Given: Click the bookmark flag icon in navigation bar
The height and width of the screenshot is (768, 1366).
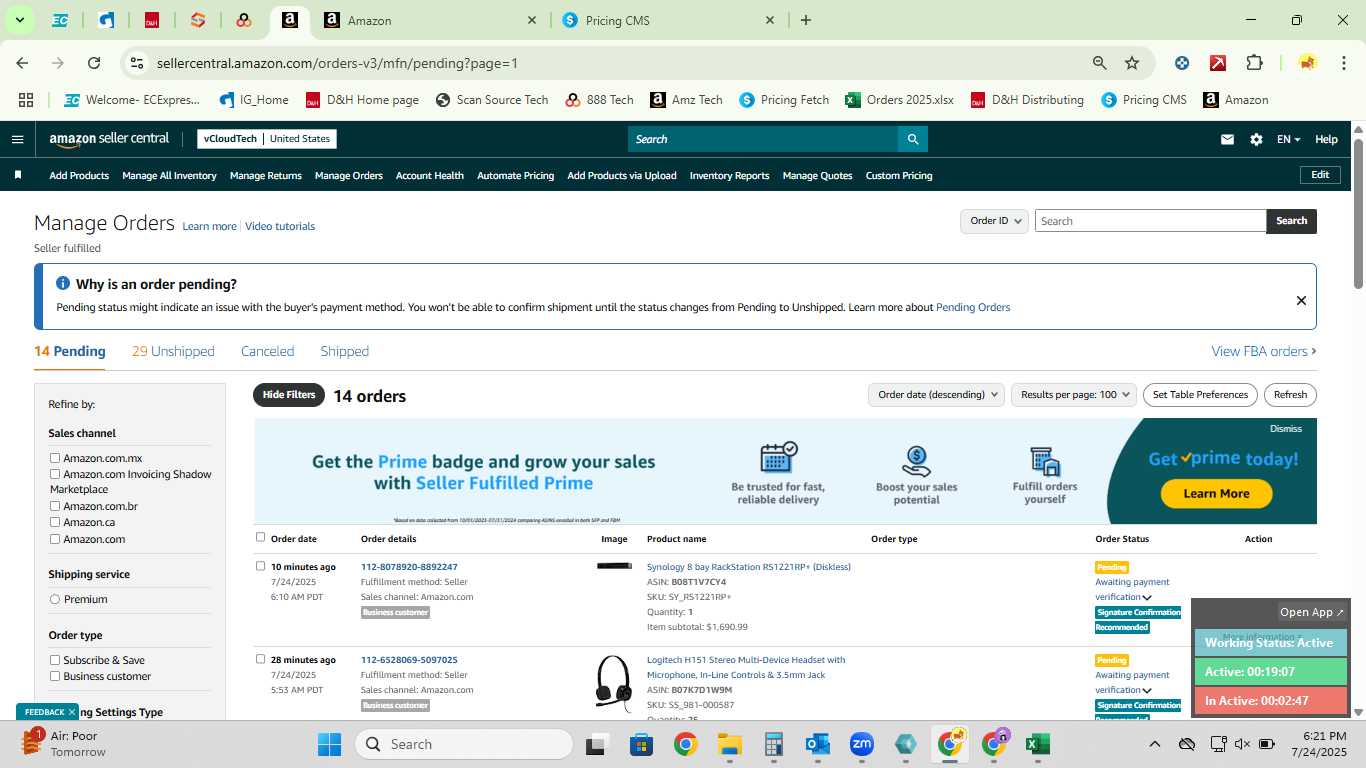Looking at the screenshot, I should 17,175.
